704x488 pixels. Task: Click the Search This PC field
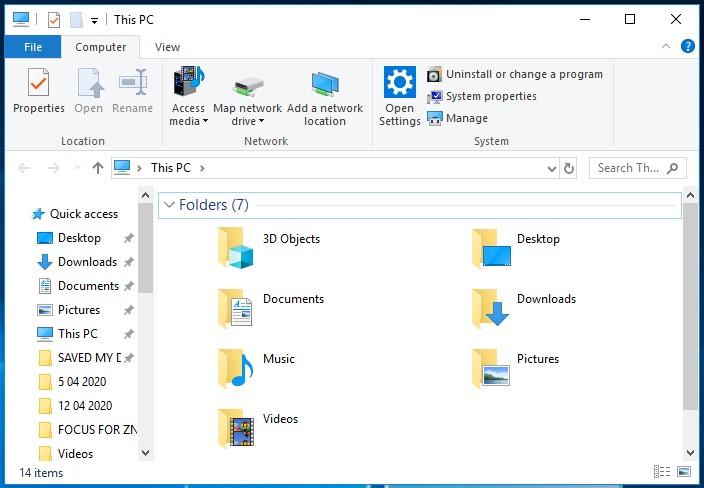click(638, 168)
